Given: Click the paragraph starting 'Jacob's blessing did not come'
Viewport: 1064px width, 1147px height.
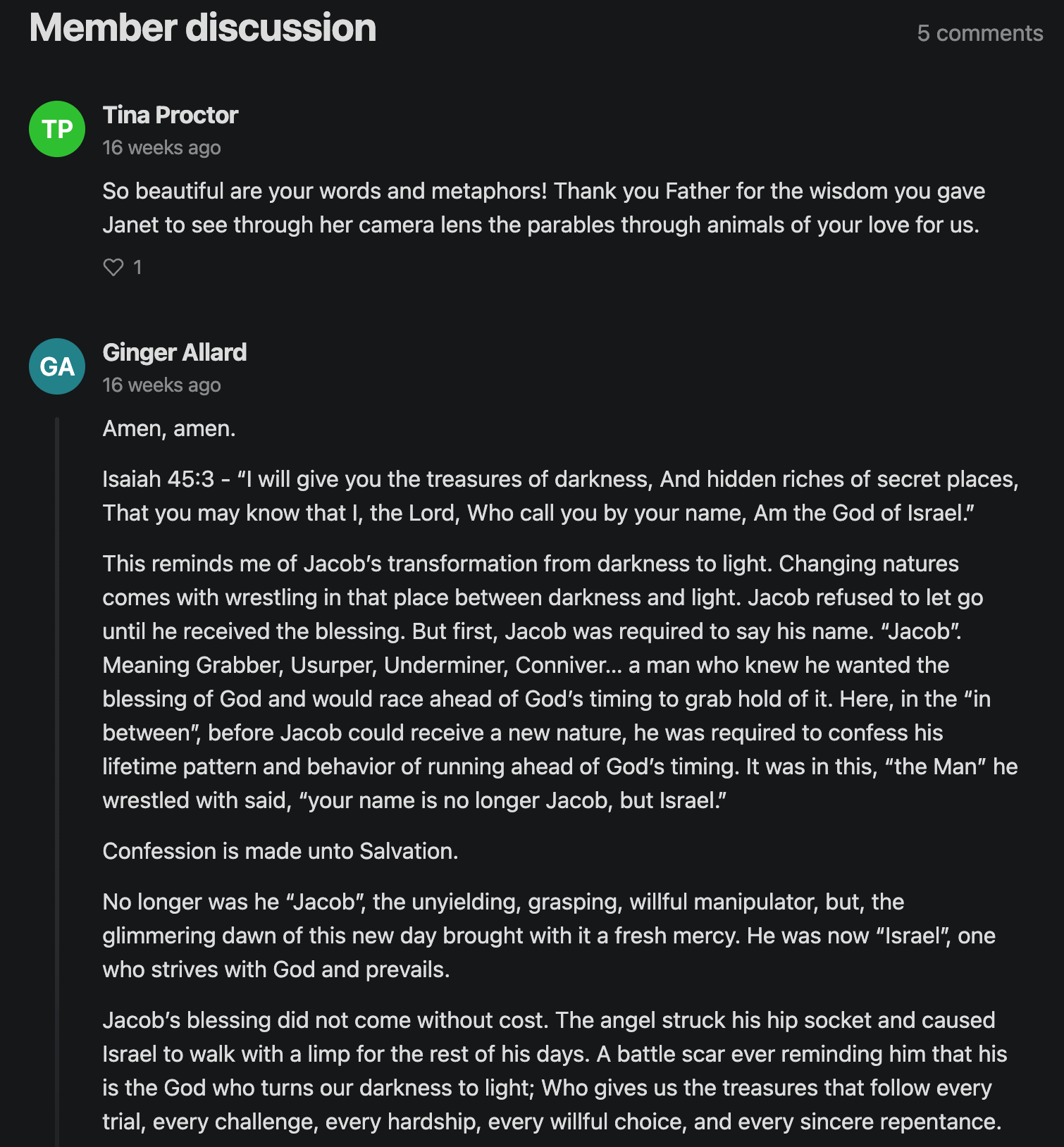Looking at the screenshot, I should click(x=555, y=1071).
